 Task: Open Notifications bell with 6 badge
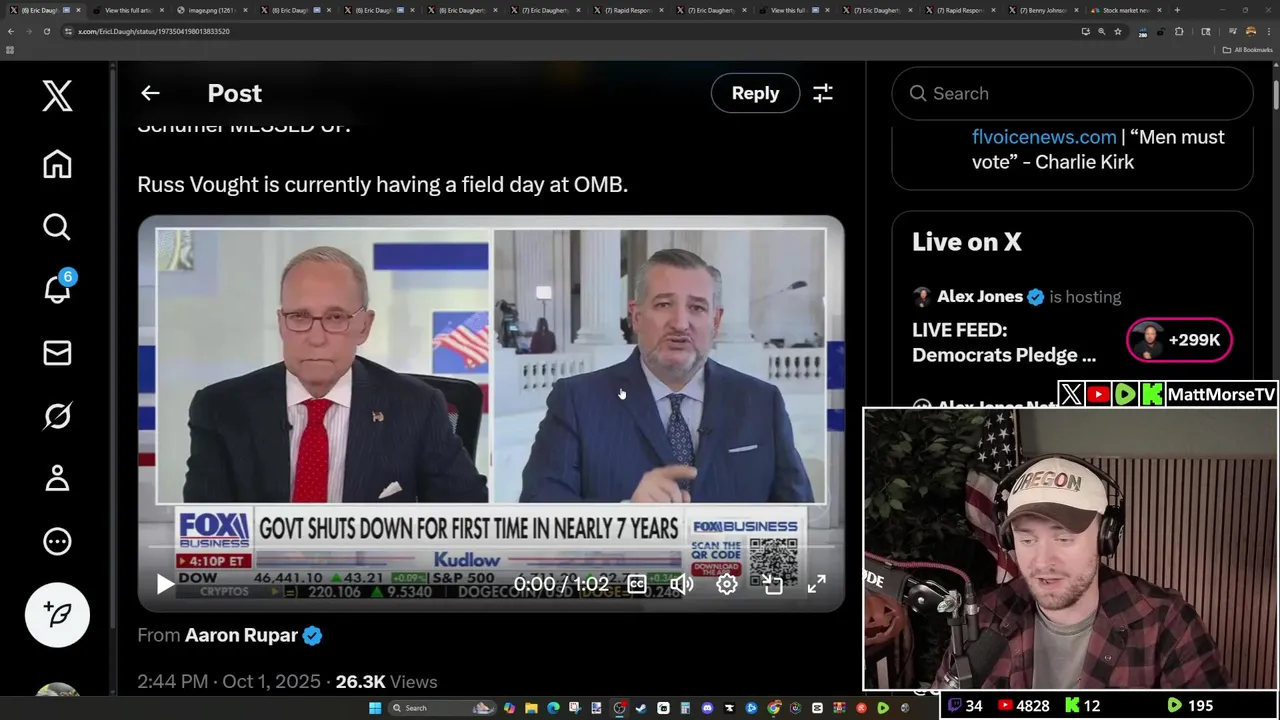58,288
